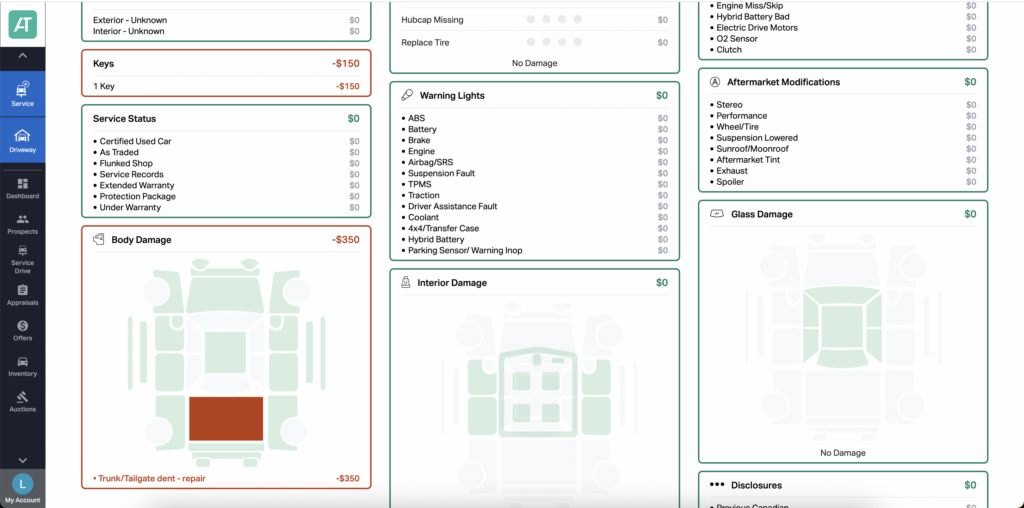Select Protection Package item
The width and height of the screenshot is (1024, 508).
coord(226,197)
